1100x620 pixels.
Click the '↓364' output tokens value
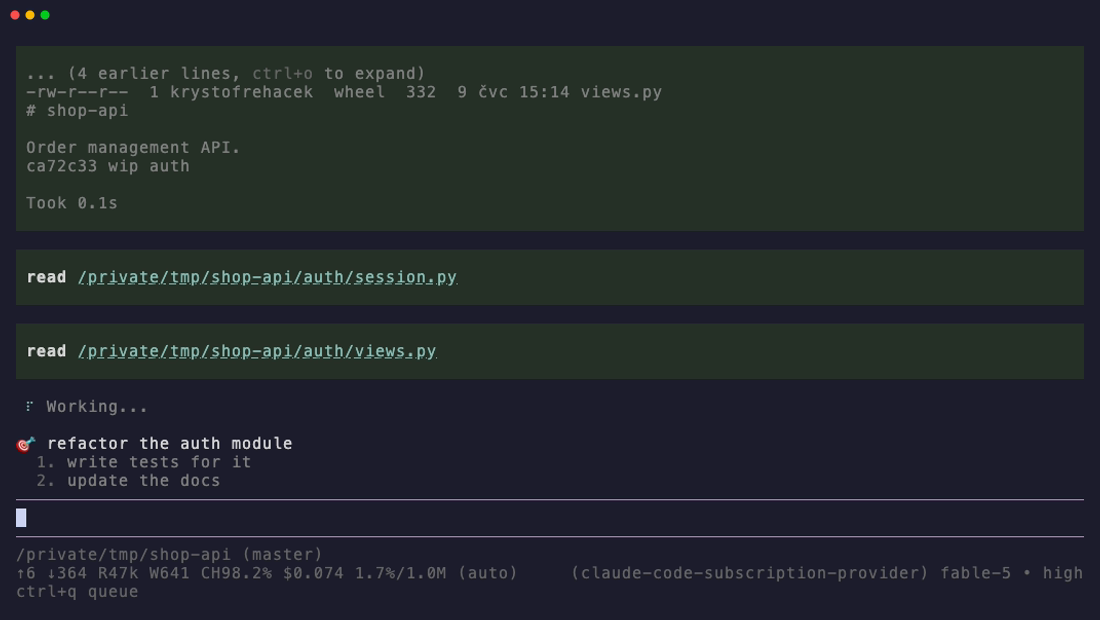(x=67, y=573)
